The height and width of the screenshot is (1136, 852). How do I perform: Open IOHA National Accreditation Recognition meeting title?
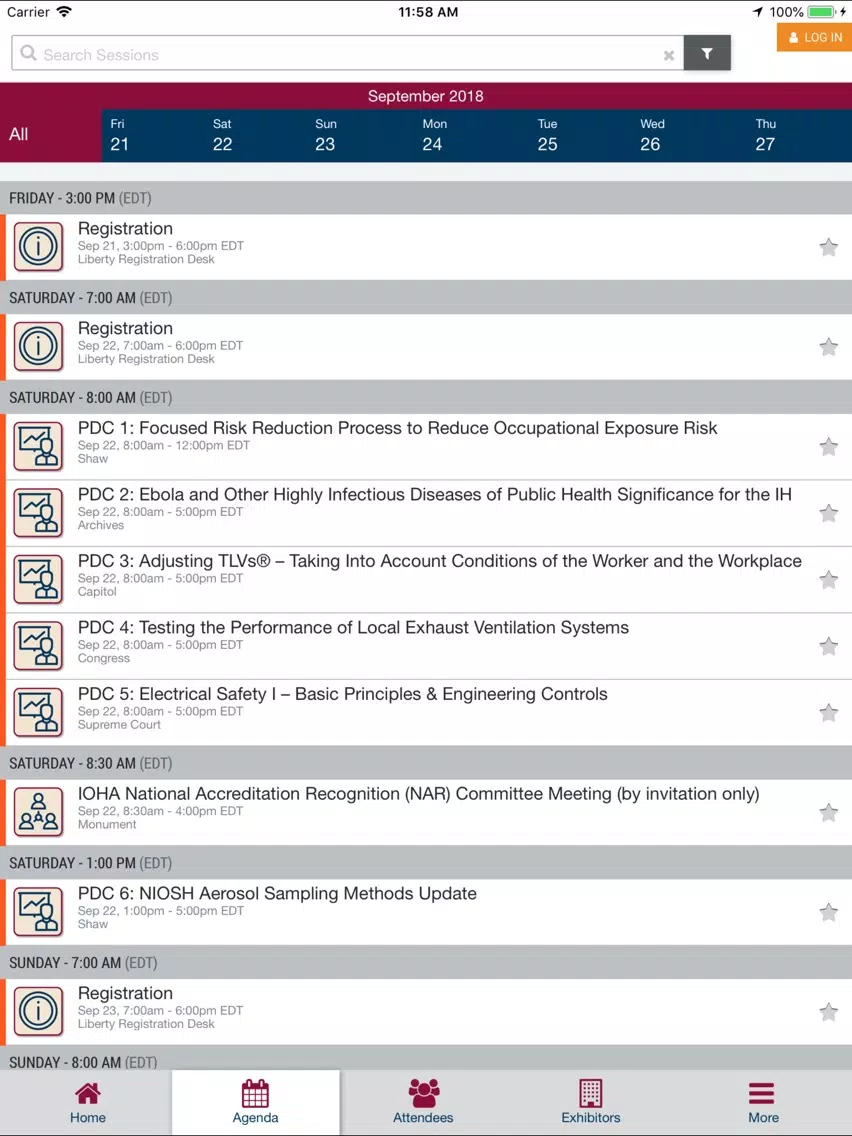click(x=419, y=794)
